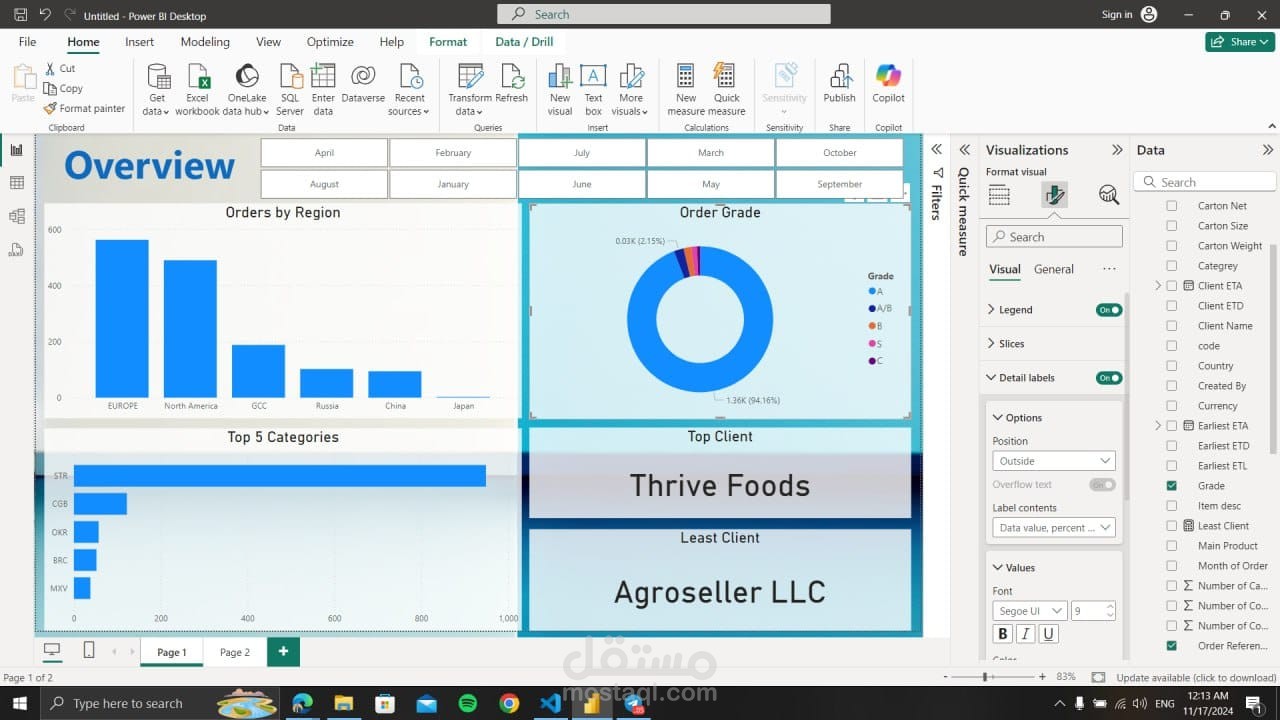This screenshot has height=720, width=1280.
Task: Toggle the Legend switch
Action: point(1109,310)
